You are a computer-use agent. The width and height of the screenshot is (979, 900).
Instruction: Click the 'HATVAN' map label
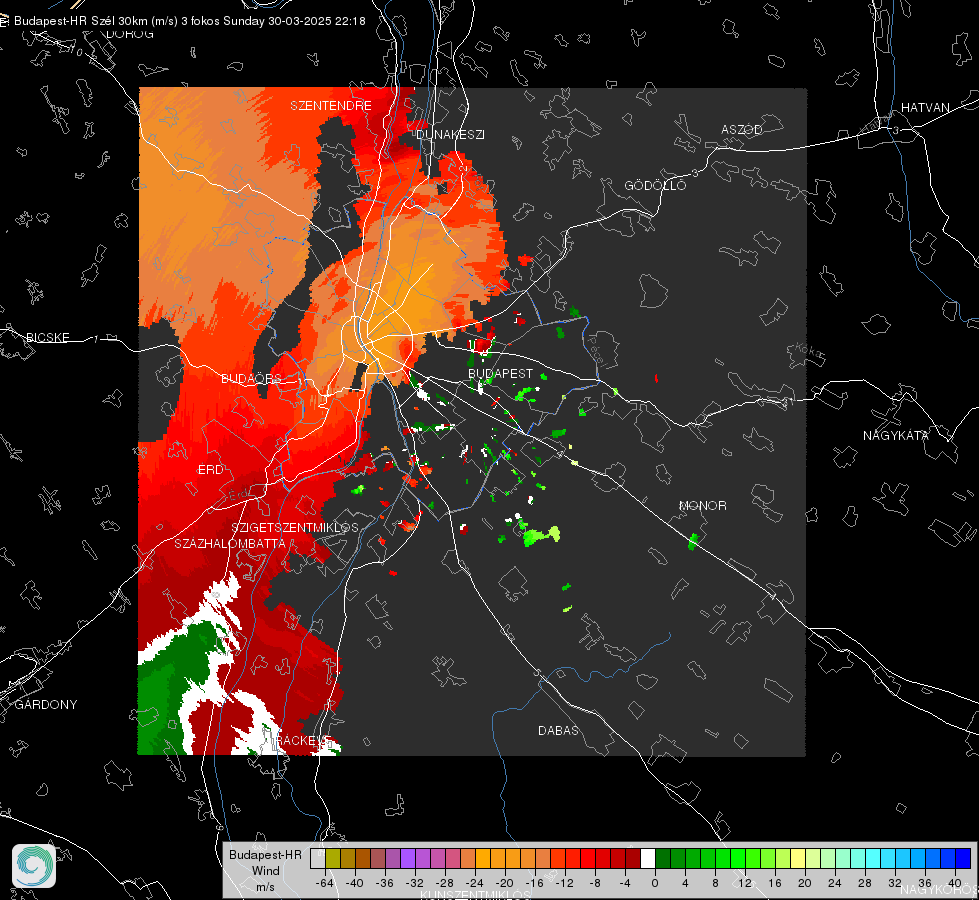[x=925, y=107]
